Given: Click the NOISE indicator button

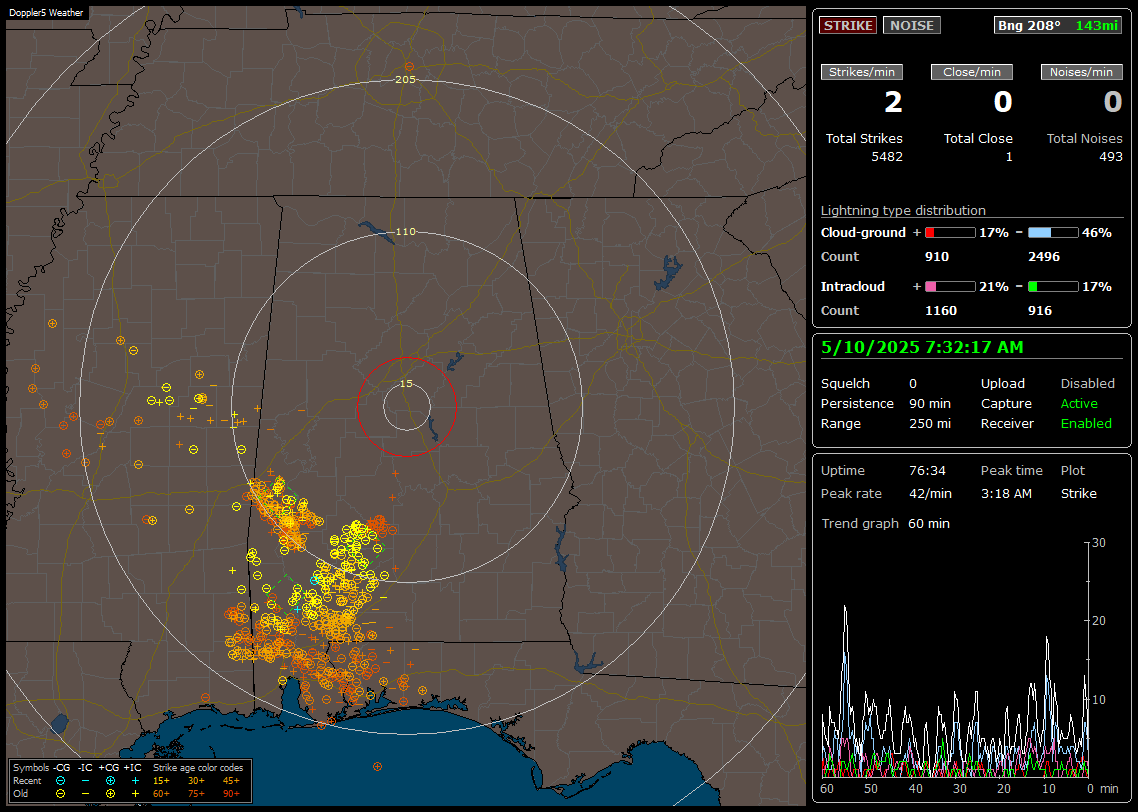Looking at the screenshot, I should (x=912, y=25).
